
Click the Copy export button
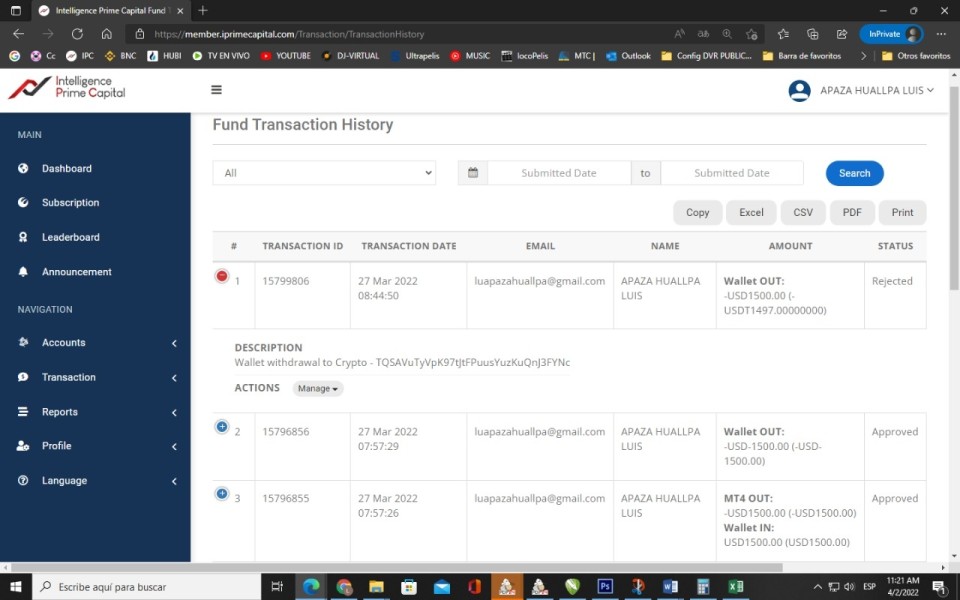coord(697,212)
